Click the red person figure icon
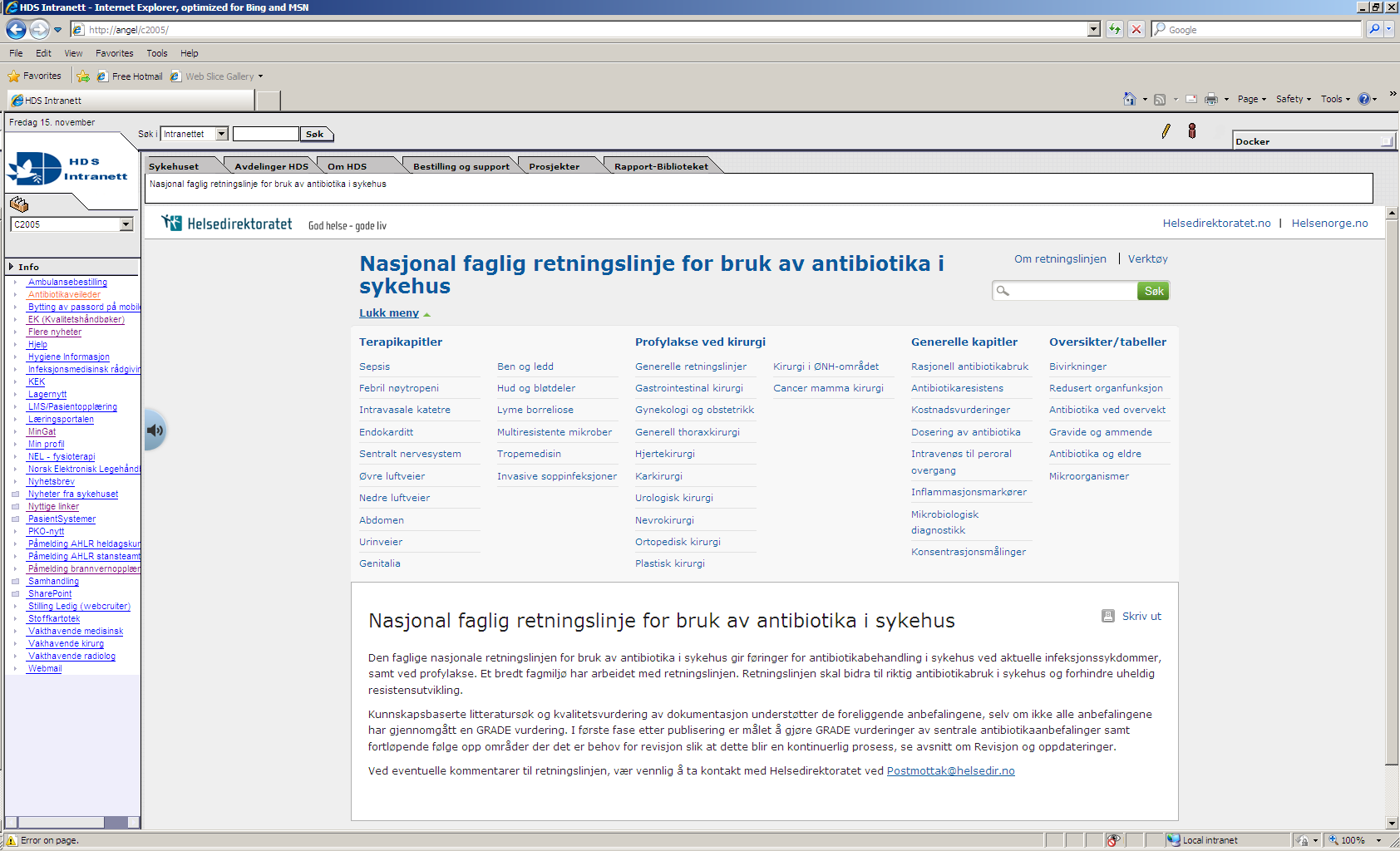This screenshot has width=1400, height=851. (1192, 130)
